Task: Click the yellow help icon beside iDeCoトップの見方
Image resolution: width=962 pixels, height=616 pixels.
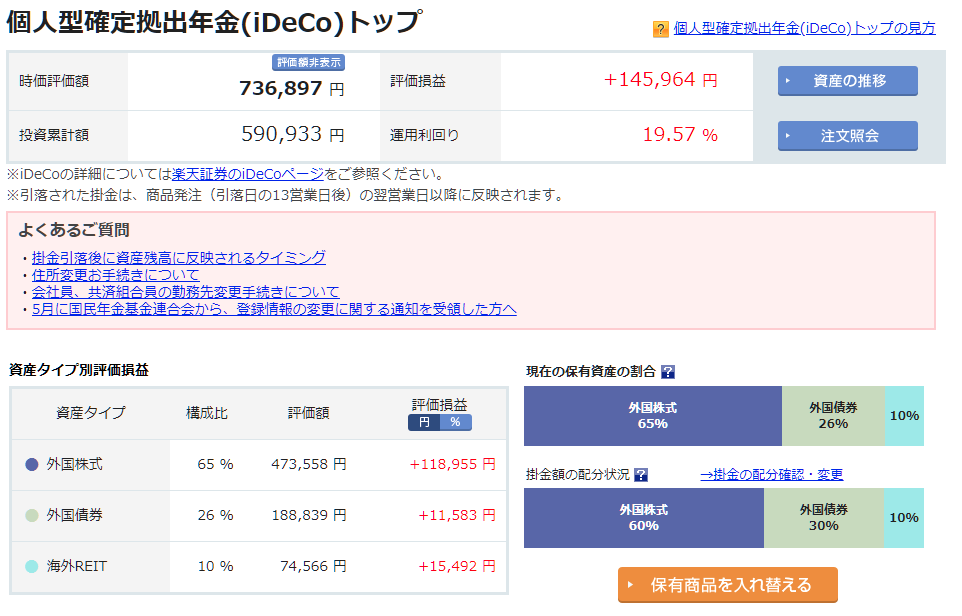Action: click(x=660, y=29)
